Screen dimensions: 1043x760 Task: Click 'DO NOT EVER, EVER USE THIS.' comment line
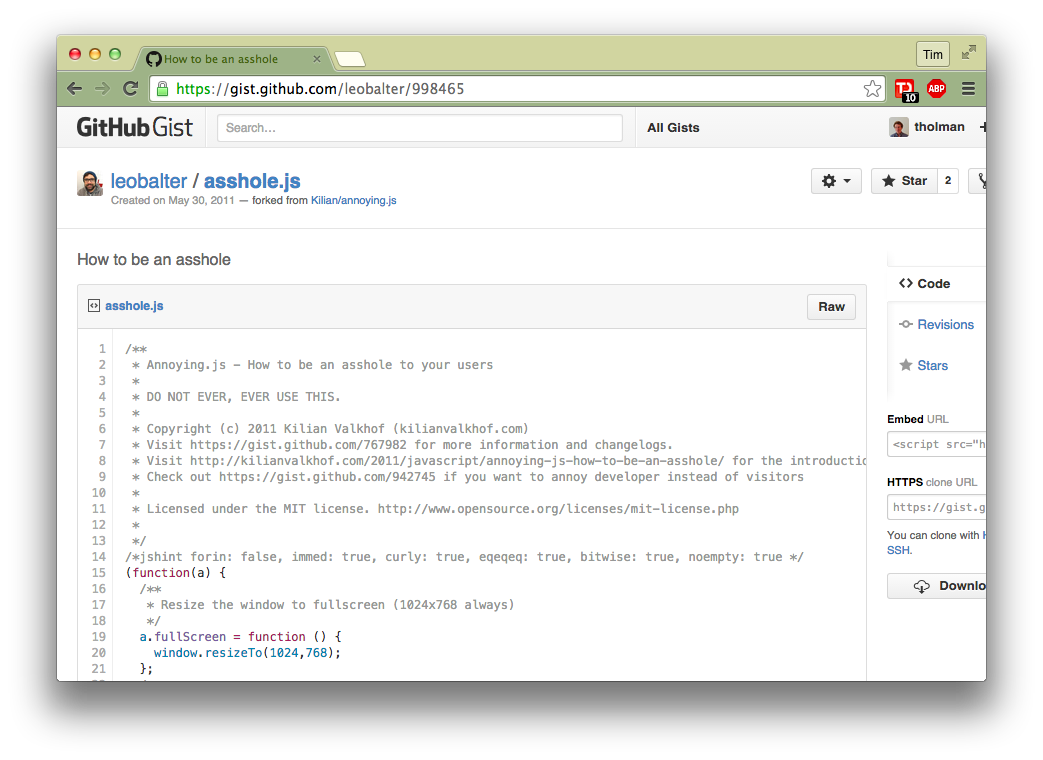point(243,396)
